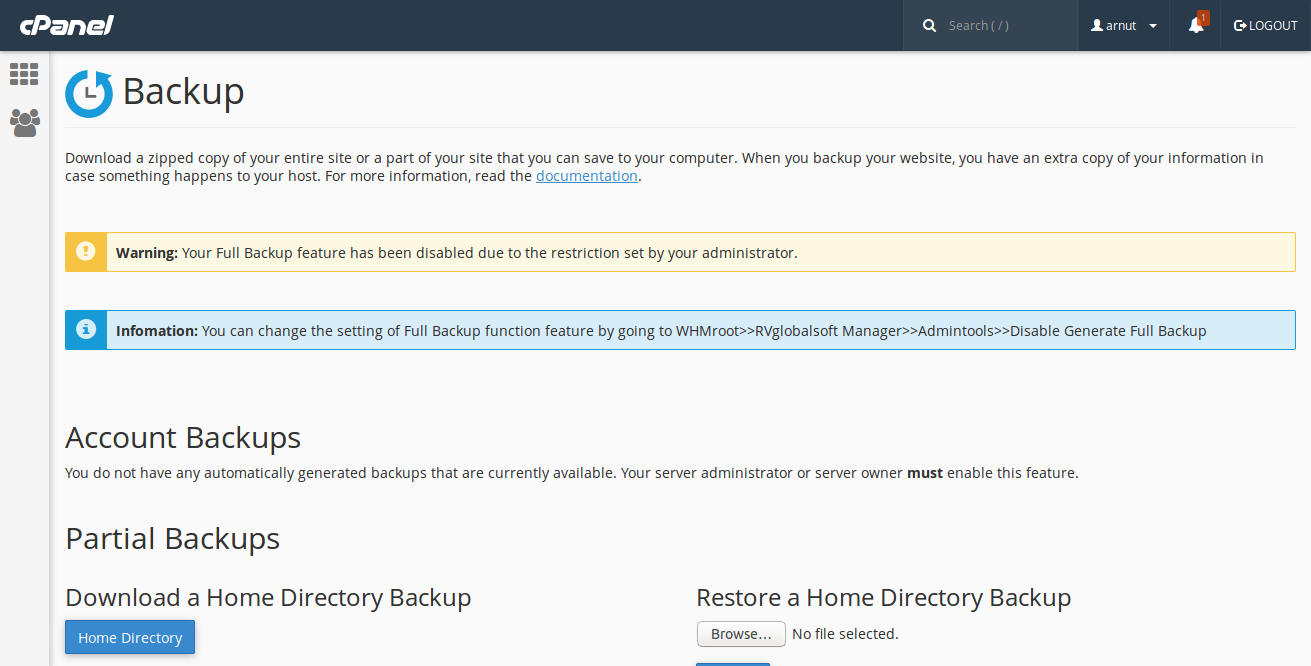Click the user profile icon beside arnut
The width and height of the screenshot is (1311, 666).
1096,25
